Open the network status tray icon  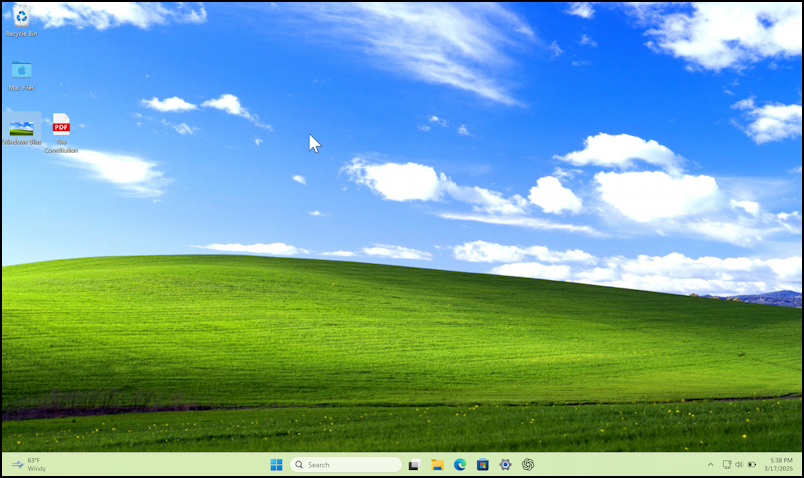[x=727, y=465]
